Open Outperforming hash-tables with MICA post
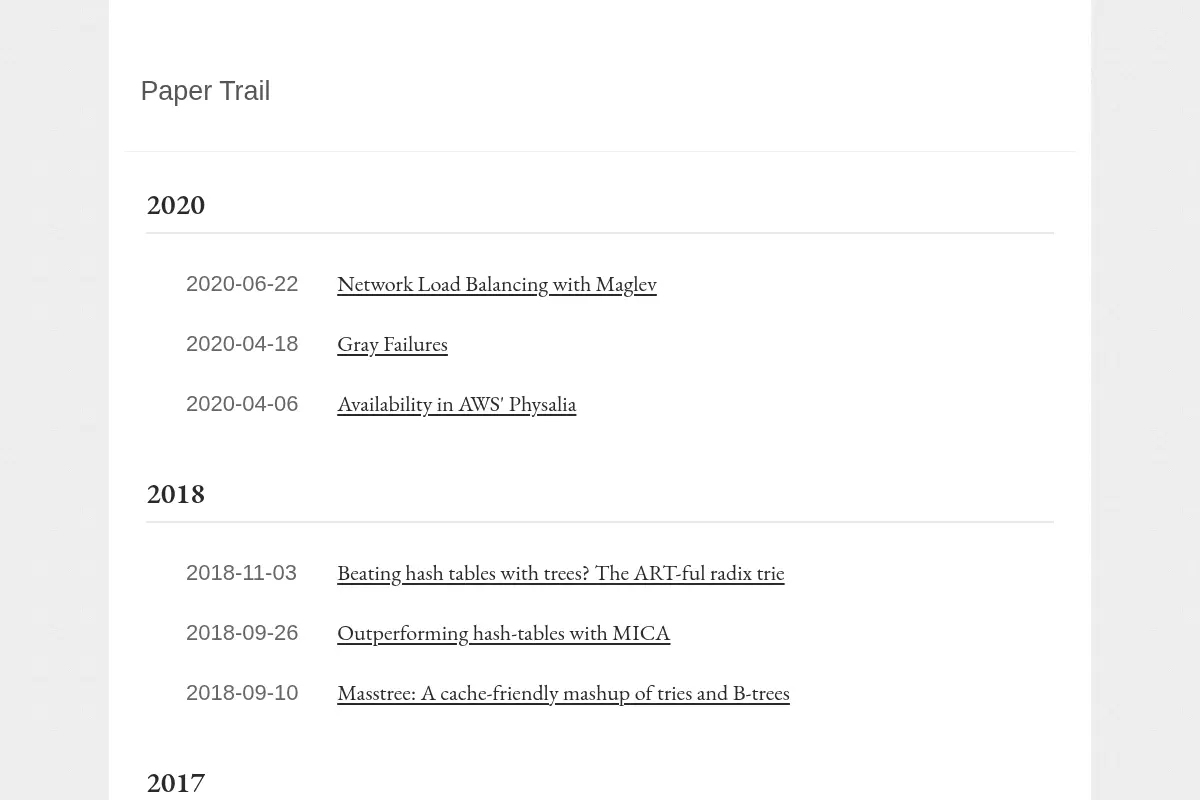The image size is (1200, 800). (x=503, y=633)
